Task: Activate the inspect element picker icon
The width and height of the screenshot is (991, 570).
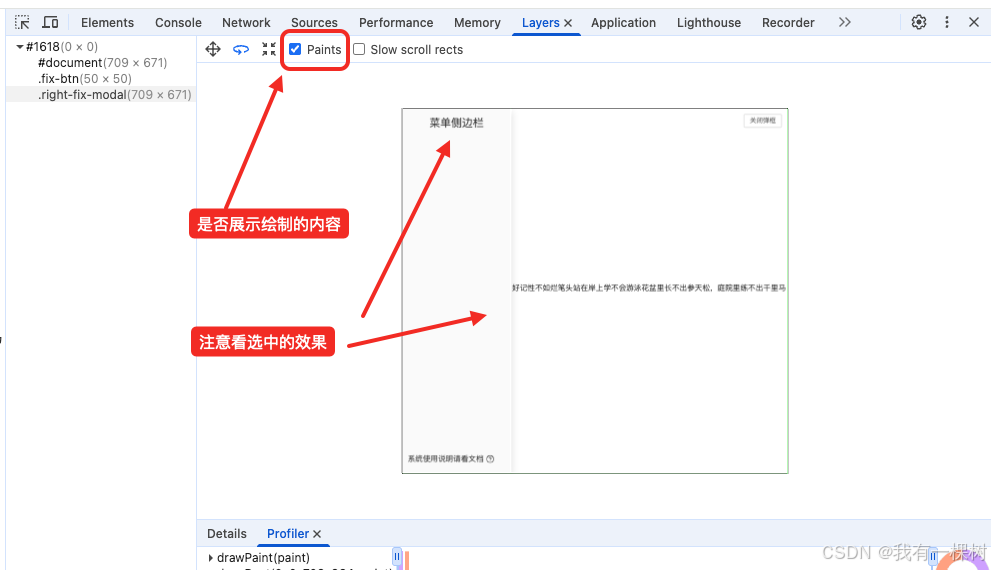Action: 22,23
